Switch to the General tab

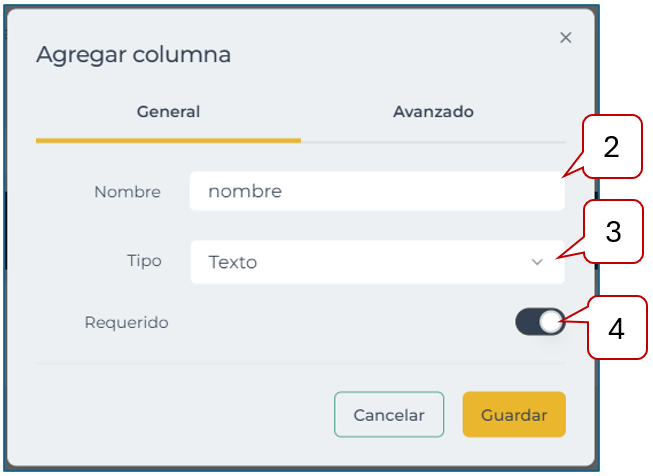[168, 112]
